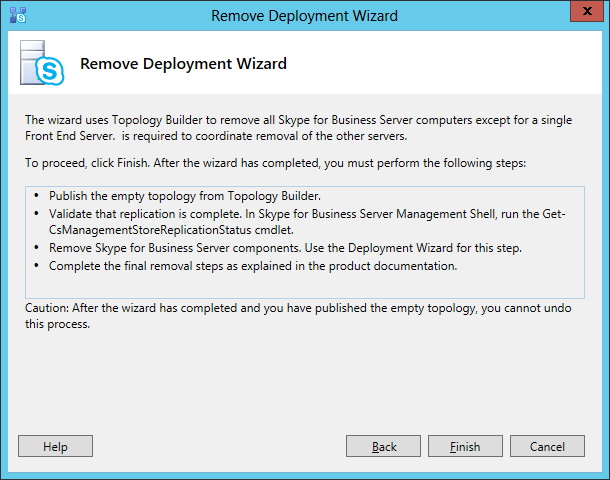Click the intro paragraph about Topology Builder
Screen dimensions: 610x480
click(298, 128)
